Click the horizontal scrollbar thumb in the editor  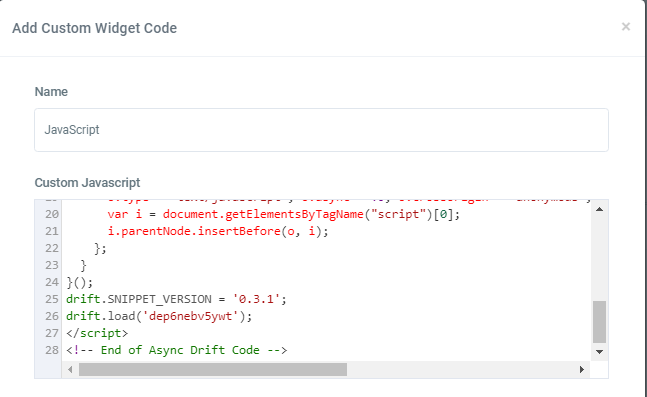[x=213, y=369]
